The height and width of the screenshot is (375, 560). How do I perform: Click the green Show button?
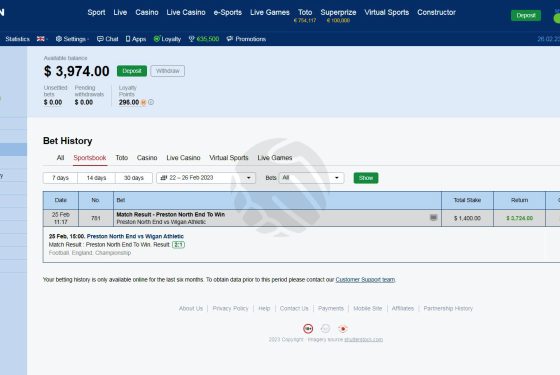pos(366,178)
